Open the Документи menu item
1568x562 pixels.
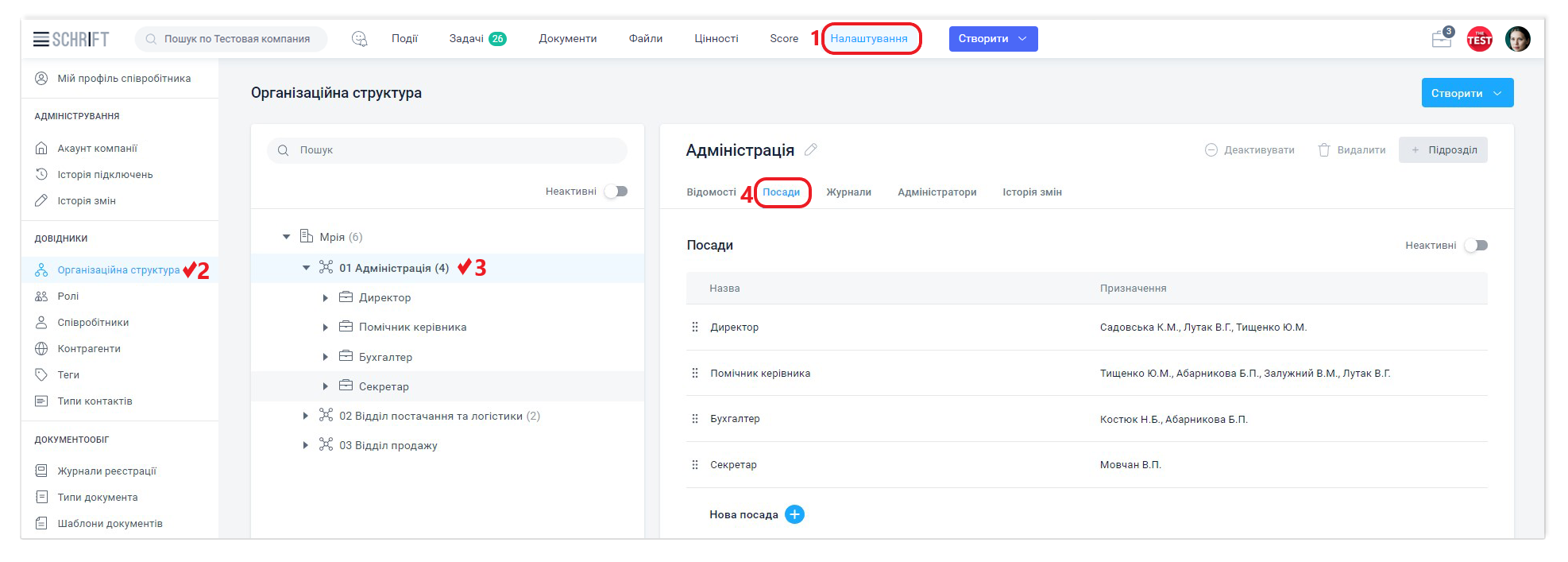point(567,39)
